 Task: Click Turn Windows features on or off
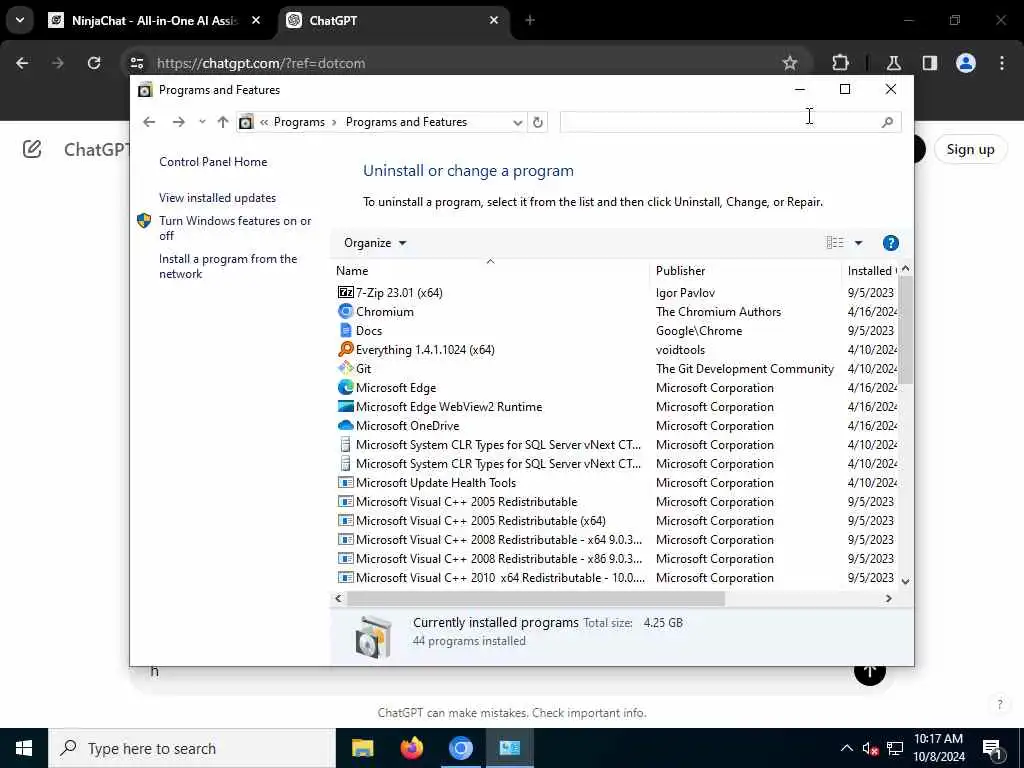(x=235, y=228)
